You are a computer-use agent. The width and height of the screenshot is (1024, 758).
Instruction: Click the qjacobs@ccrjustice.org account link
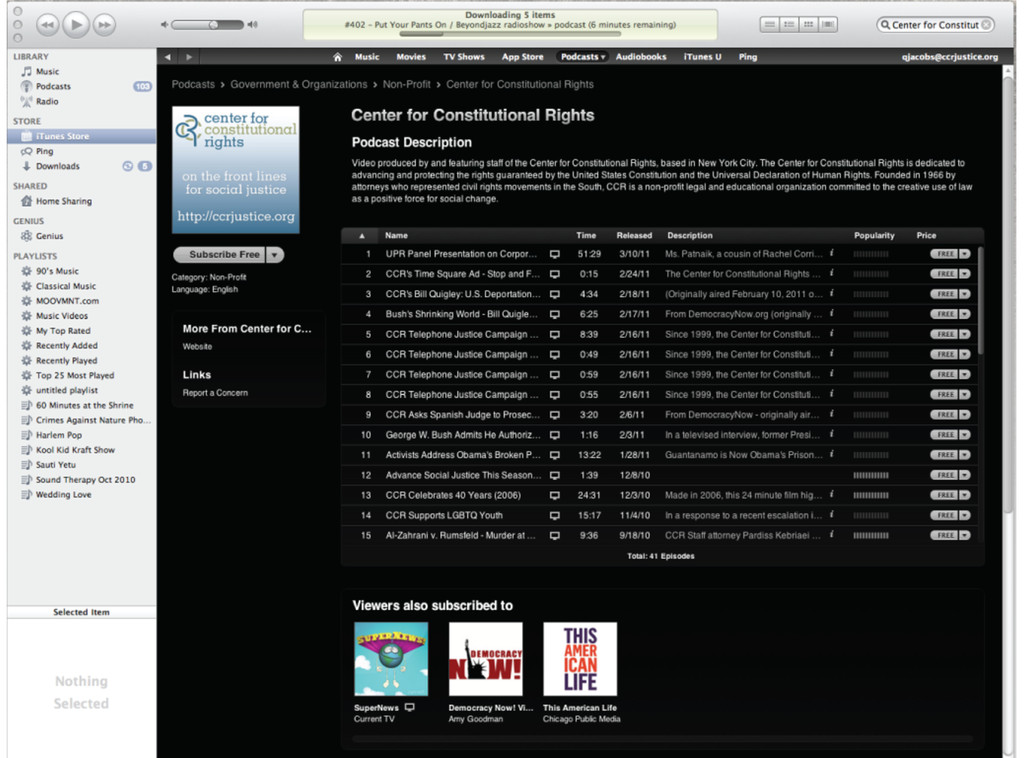coord(950,57)
